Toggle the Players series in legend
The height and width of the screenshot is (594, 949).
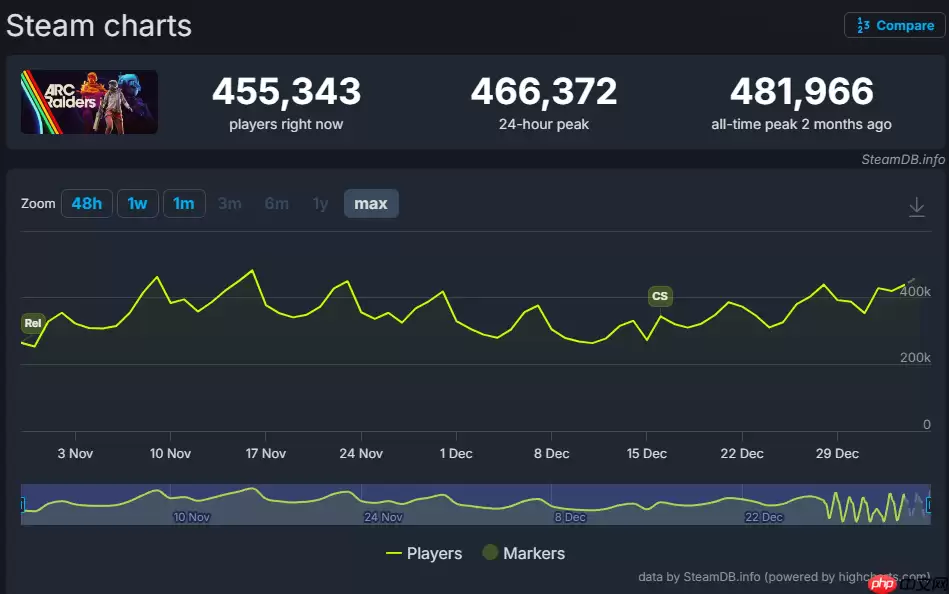[424, 553]
